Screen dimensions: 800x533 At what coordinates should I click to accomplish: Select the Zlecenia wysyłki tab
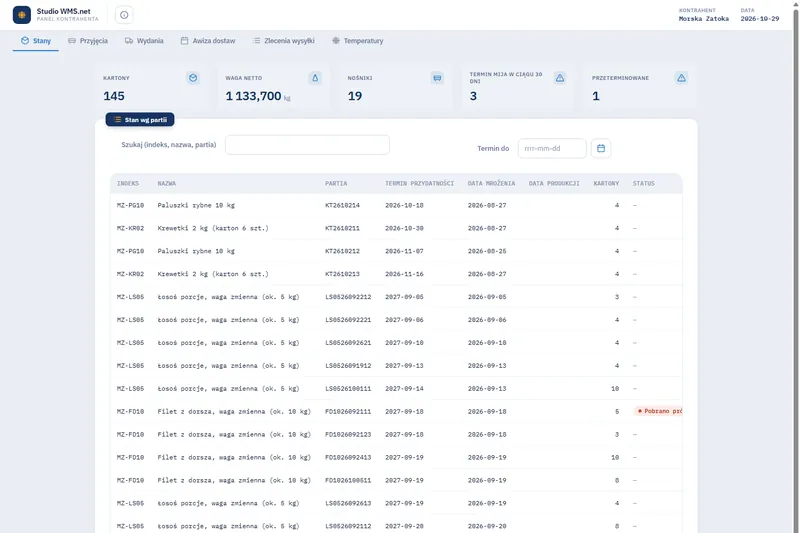pos(284,41)
